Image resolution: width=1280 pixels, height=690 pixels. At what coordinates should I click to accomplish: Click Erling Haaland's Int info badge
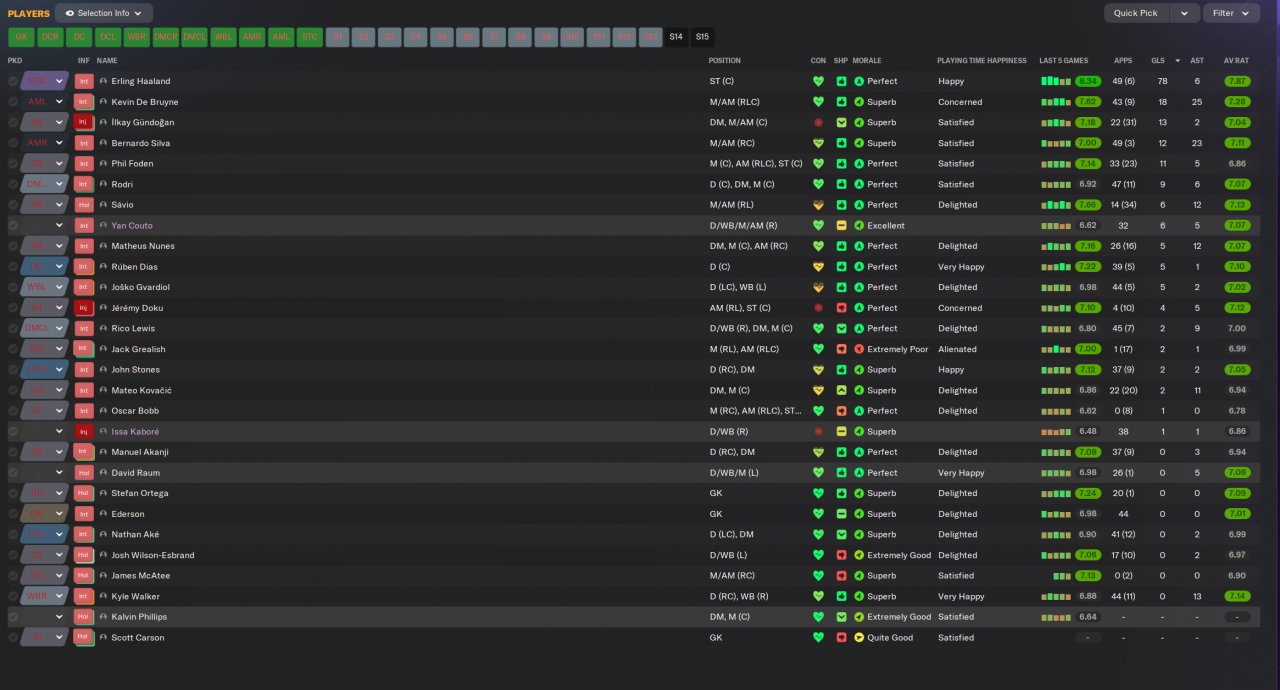(84, 81)
